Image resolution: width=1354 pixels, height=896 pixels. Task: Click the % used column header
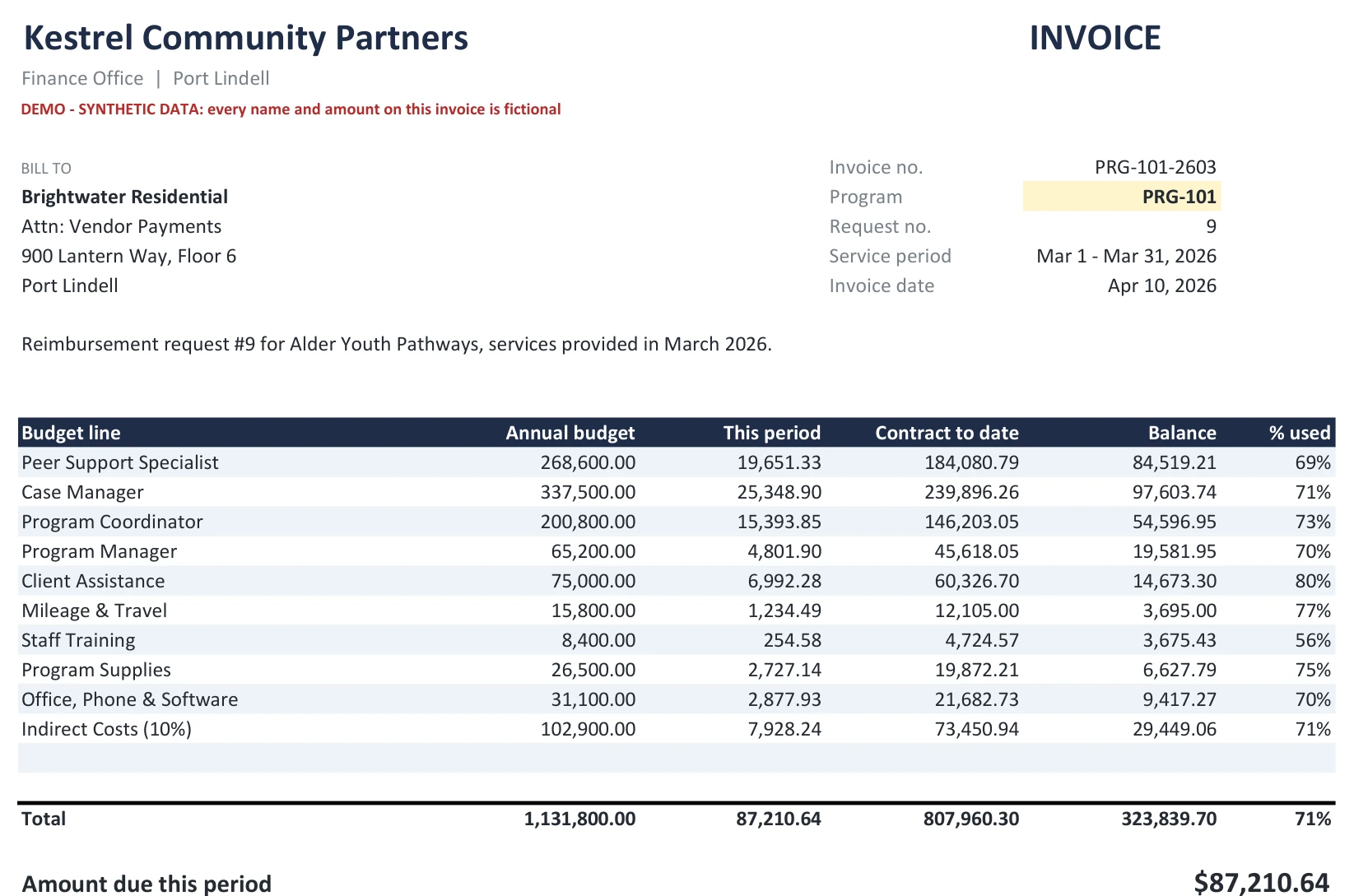click(1300, 433)
